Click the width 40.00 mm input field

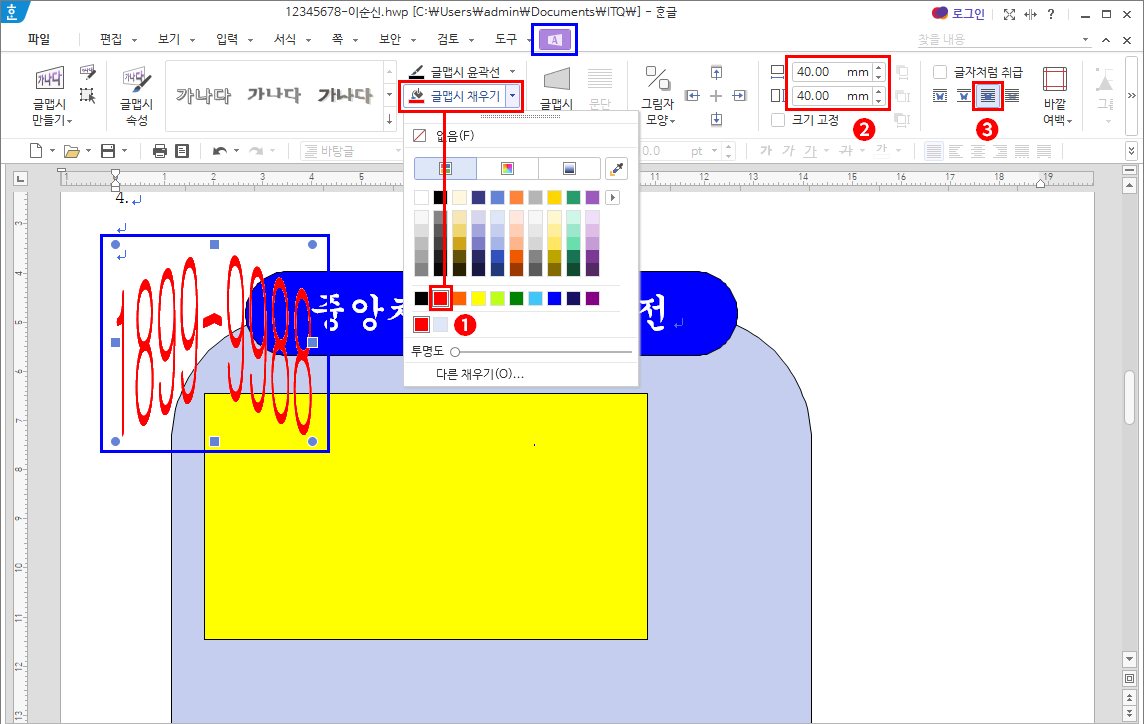coord(832,72)
